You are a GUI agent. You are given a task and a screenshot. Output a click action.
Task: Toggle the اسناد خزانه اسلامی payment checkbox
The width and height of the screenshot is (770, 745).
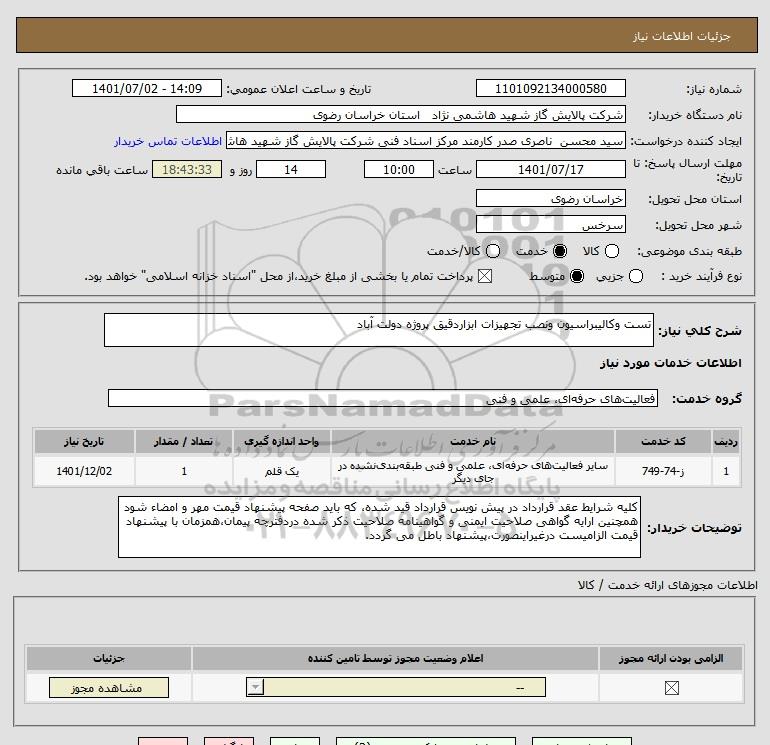(x=485, y=276)
